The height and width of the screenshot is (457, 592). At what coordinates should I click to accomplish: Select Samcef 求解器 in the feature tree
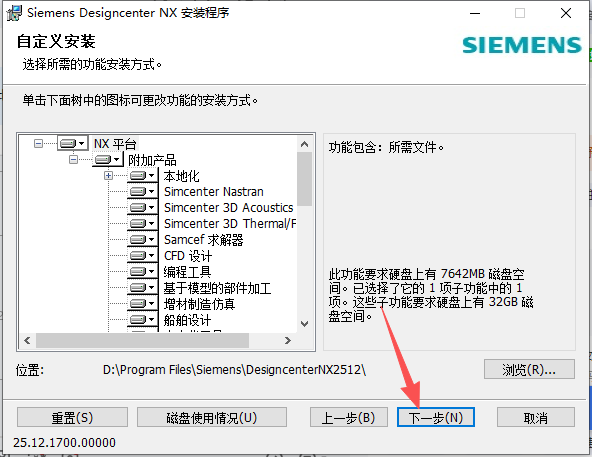pos(204,240)
